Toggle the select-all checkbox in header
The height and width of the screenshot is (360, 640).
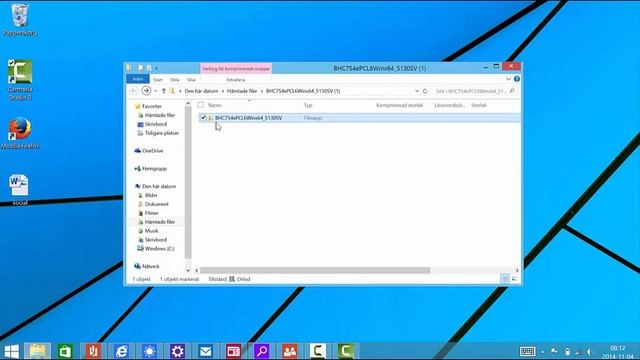(x=200, y=105)
